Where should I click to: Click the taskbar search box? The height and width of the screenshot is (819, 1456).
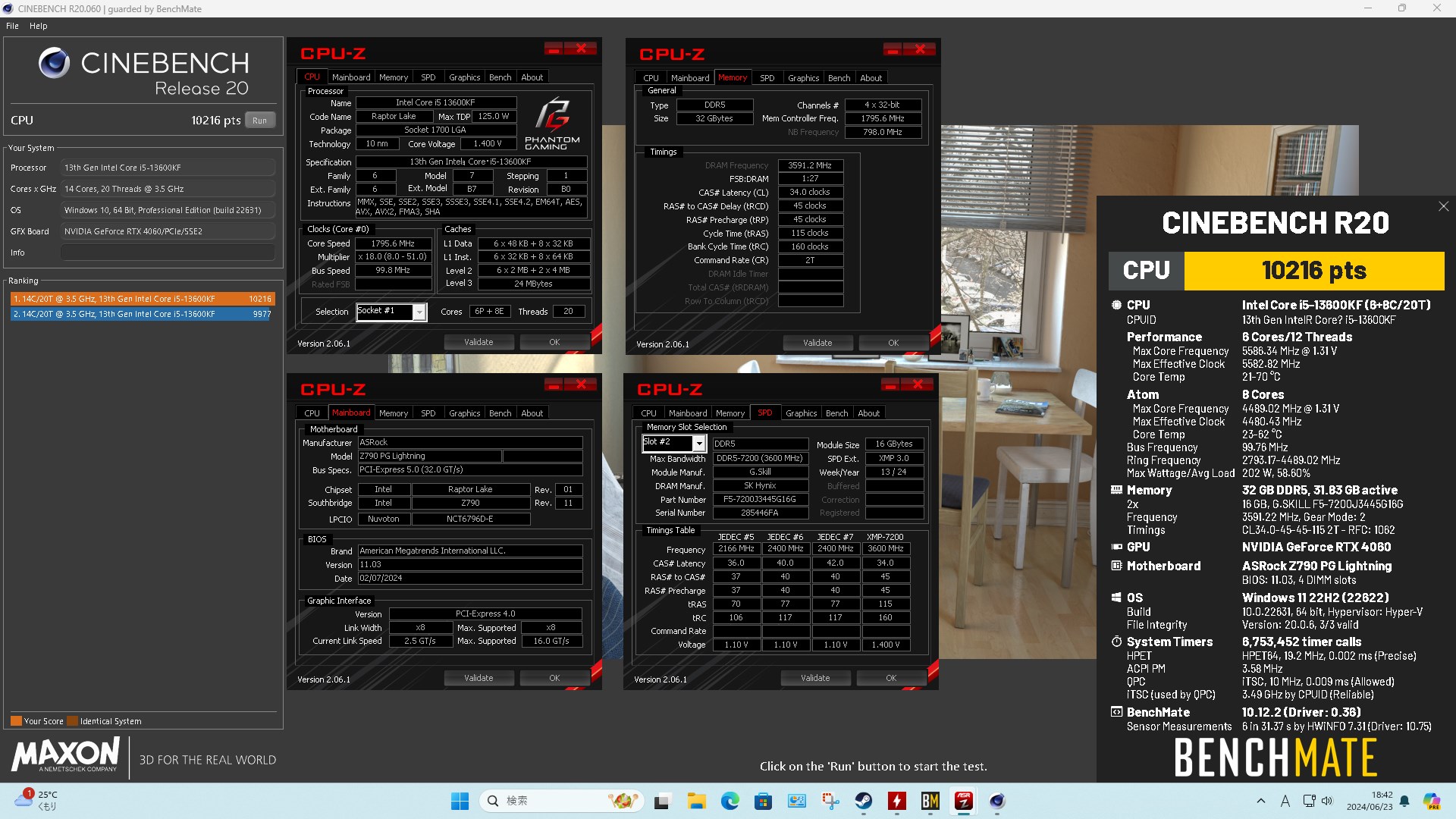point(561,801)
